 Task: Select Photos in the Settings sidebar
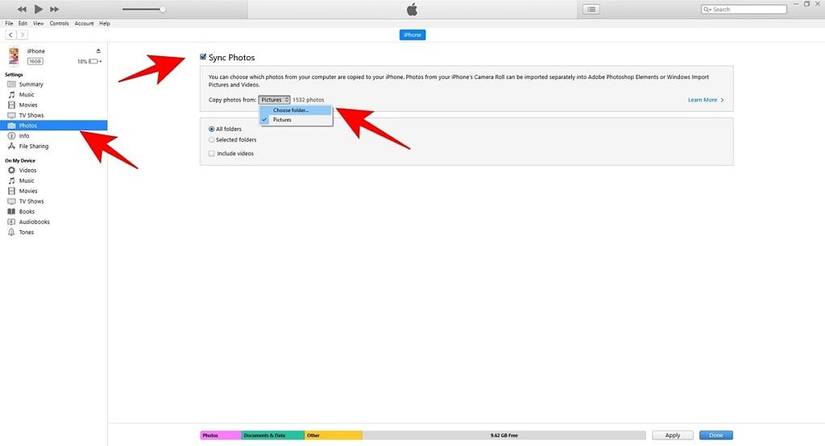[x=54, y=125]
